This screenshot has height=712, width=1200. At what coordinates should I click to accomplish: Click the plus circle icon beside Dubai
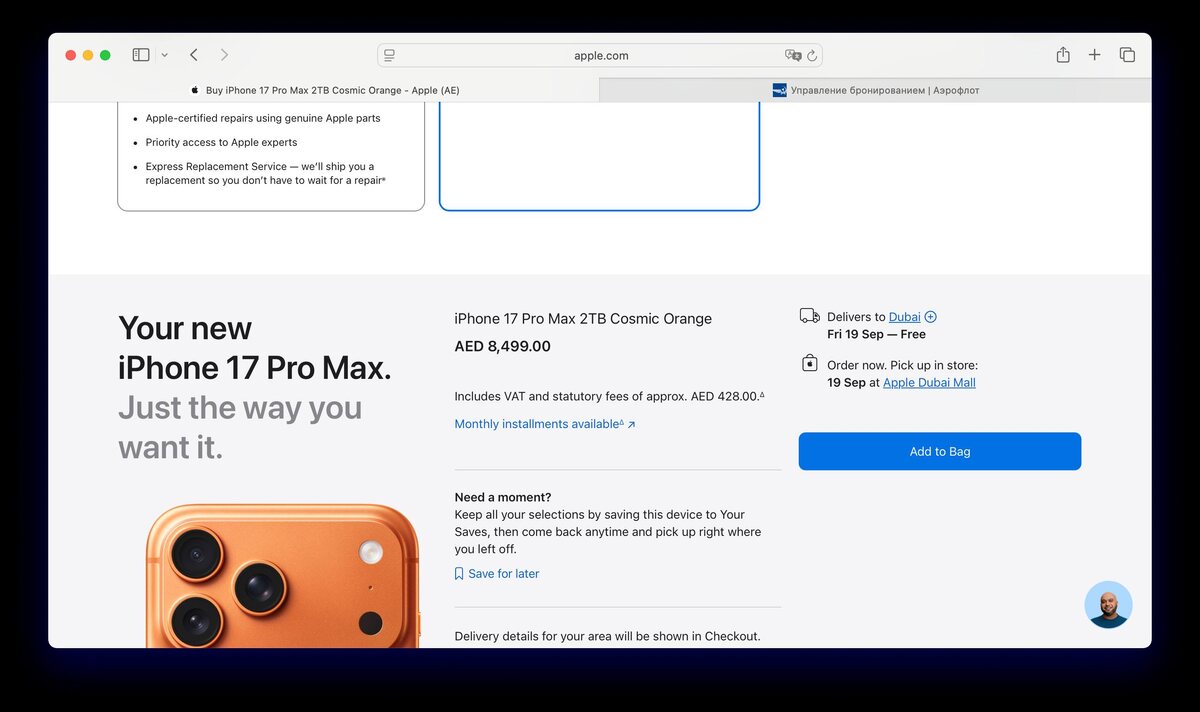point(931,317)
